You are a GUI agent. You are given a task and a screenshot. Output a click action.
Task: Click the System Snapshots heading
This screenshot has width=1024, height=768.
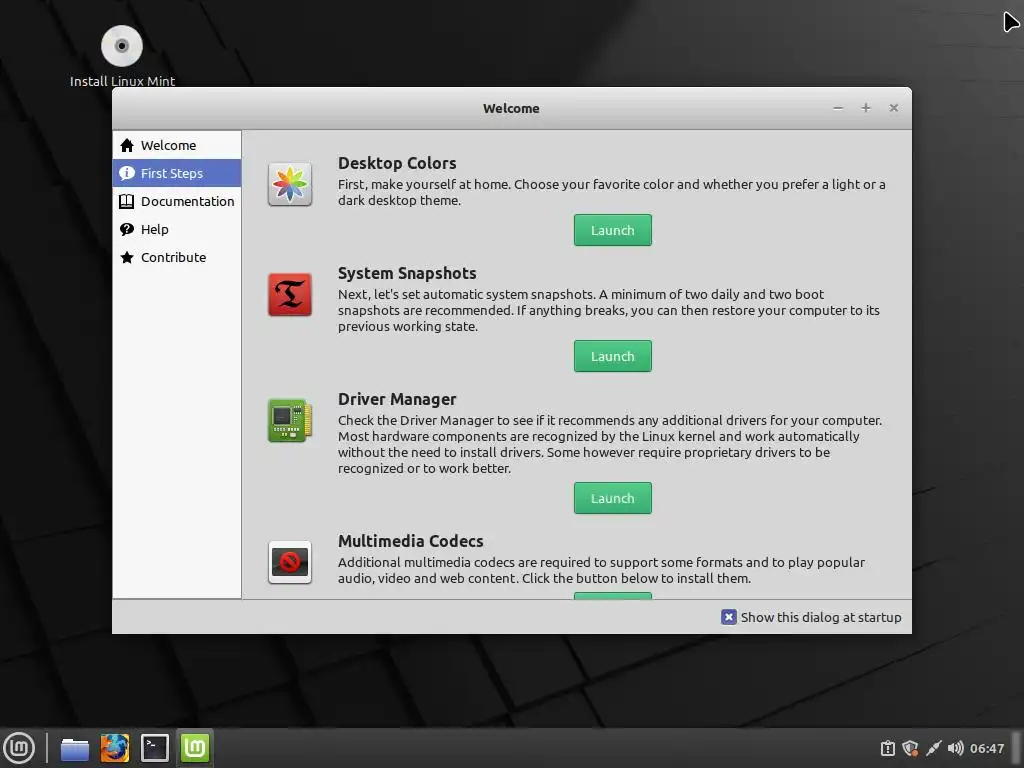(x=407, y=273)
